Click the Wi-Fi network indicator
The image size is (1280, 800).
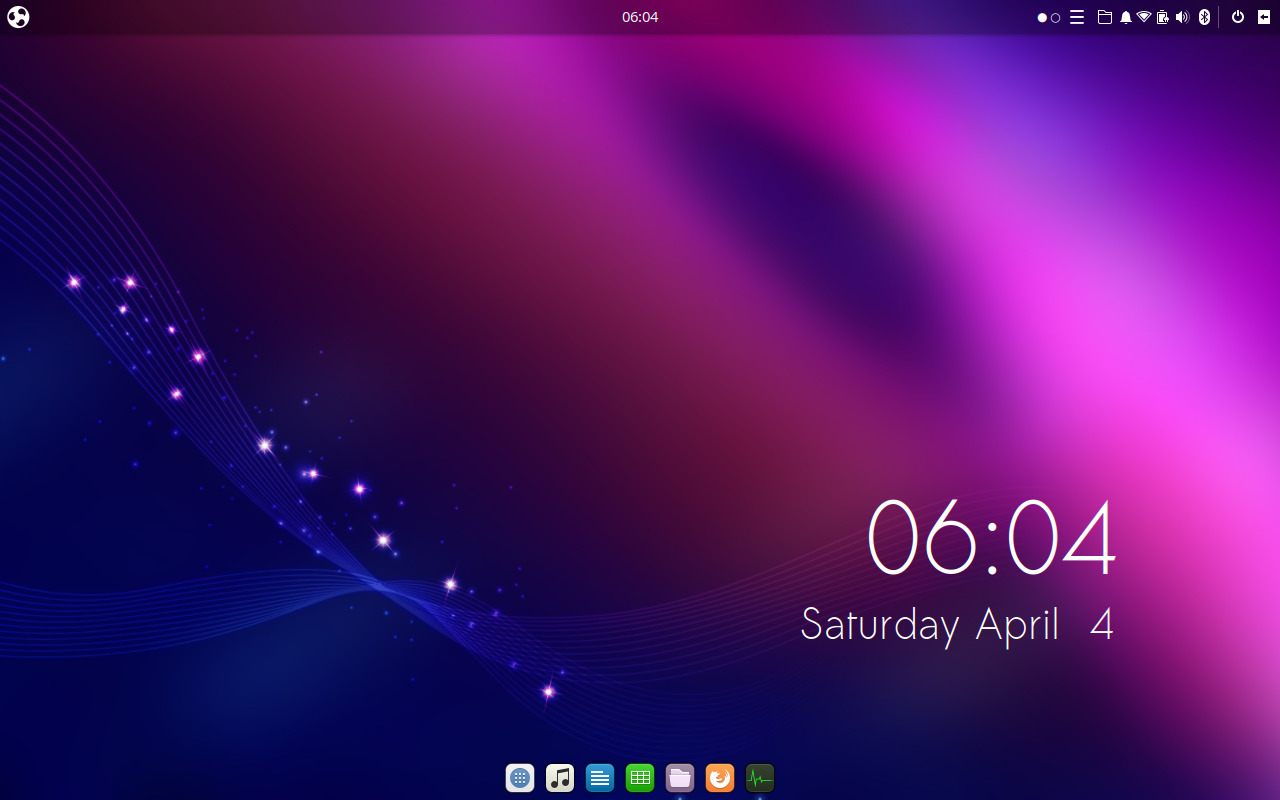click(x=1143, y=17)
